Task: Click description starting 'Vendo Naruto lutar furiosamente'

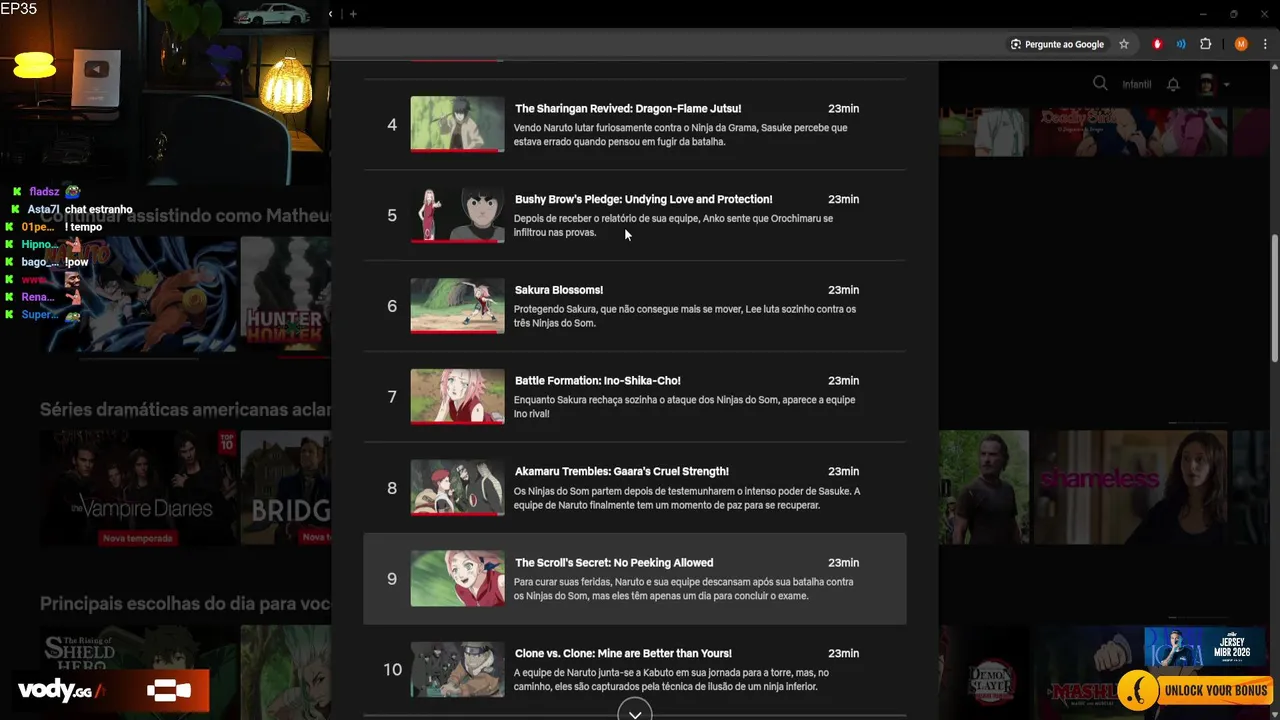Action: click(x=680, y=135)
